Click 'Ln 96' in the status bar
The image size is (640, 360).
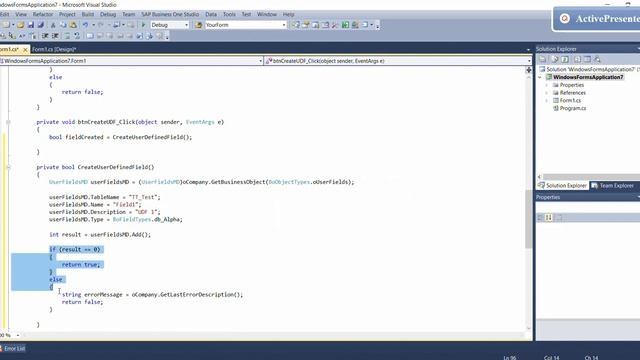(510, 358)
